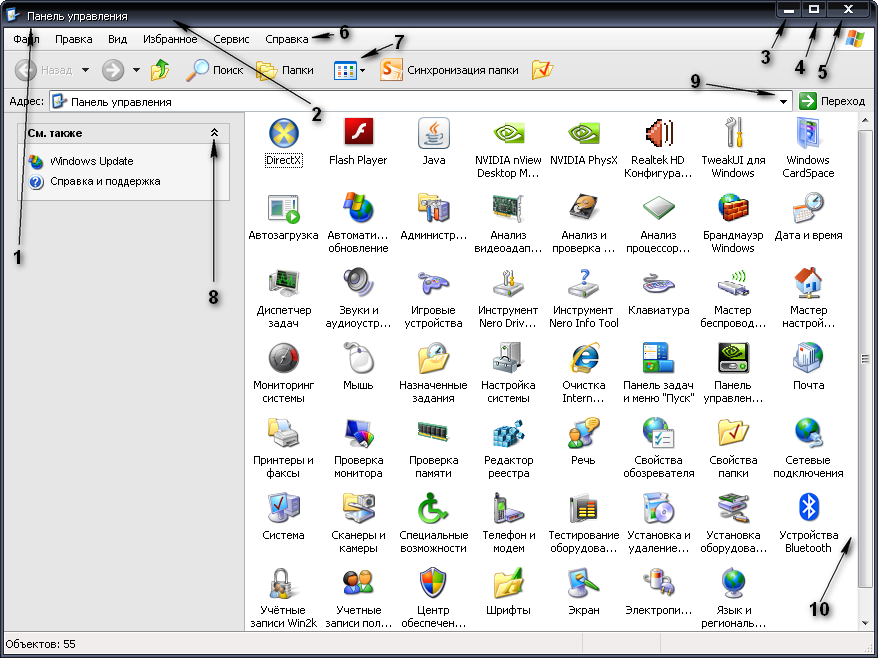Viewport: 878px width, 658px height.
Task: Open Редактор реестра icon
Action: 508,433
